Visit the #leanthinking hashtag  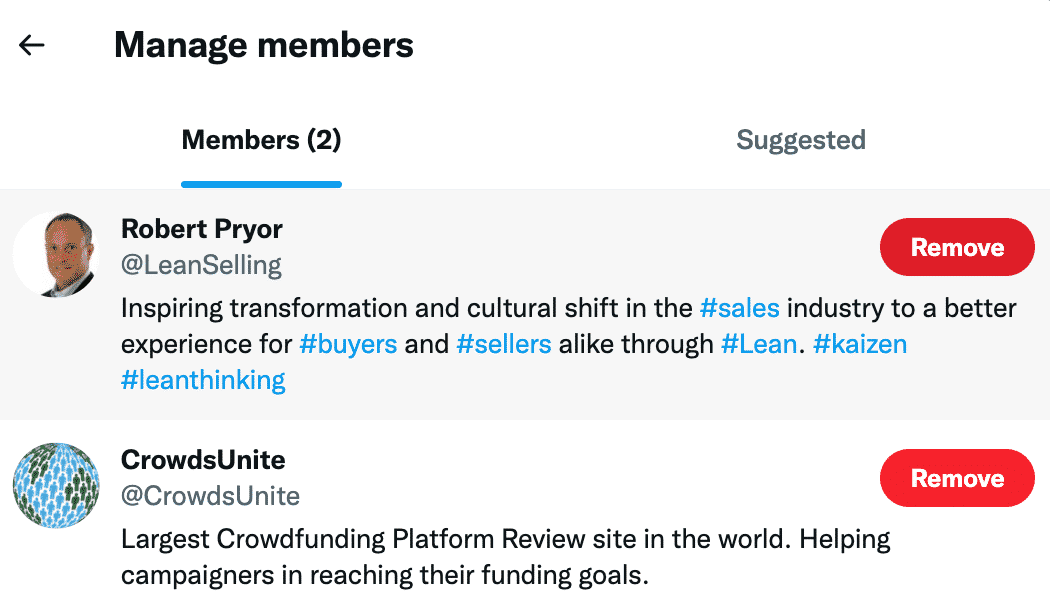(x=203, y=380)
